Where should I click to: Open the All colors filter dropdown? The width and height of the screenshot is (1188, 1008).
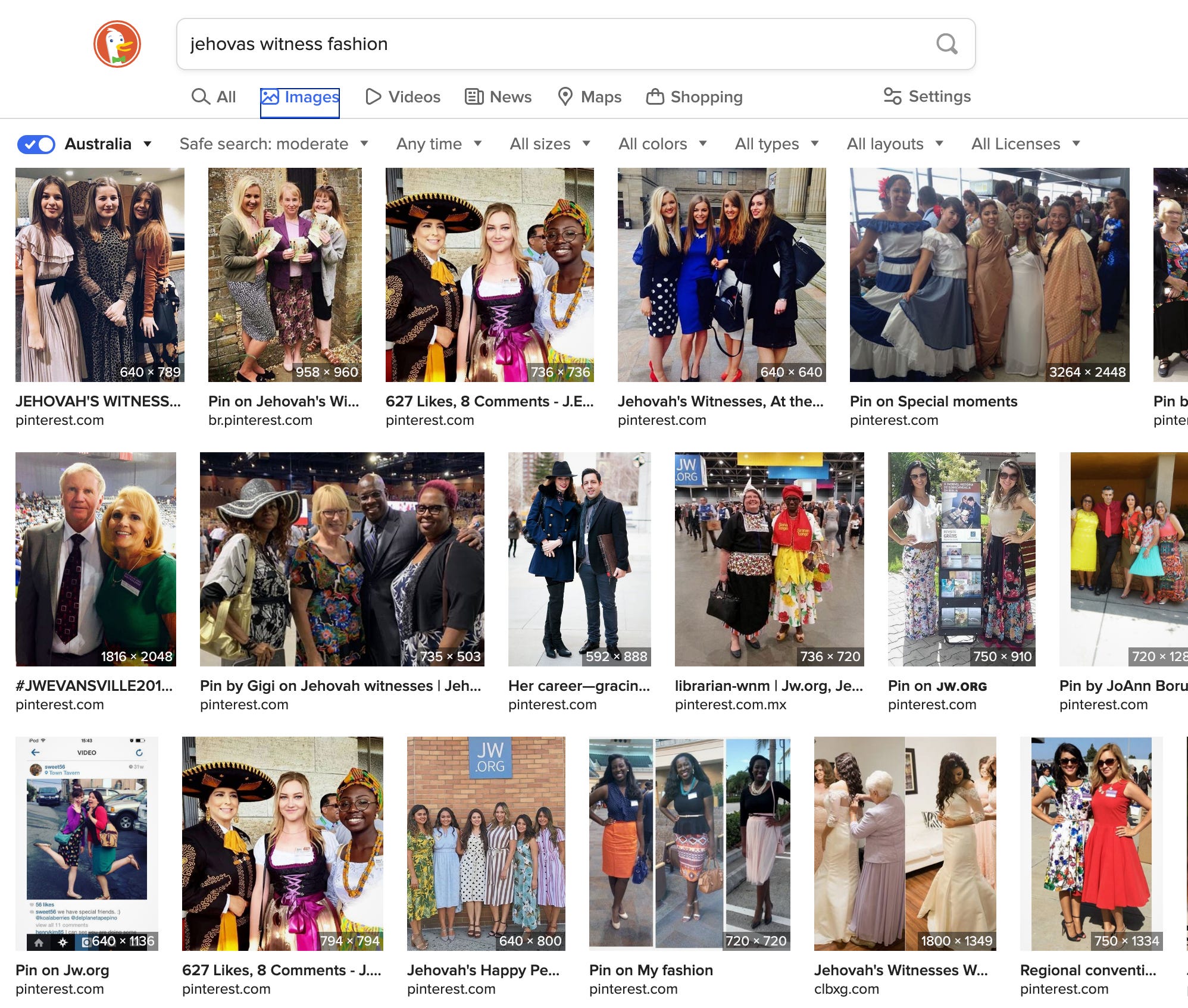(x=662, y=144)
